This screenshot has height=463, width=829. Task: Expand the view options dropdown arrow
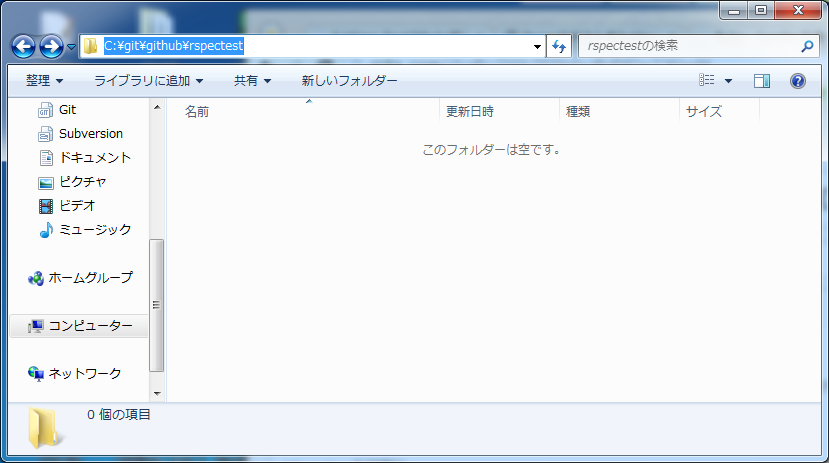pos(728,81)
